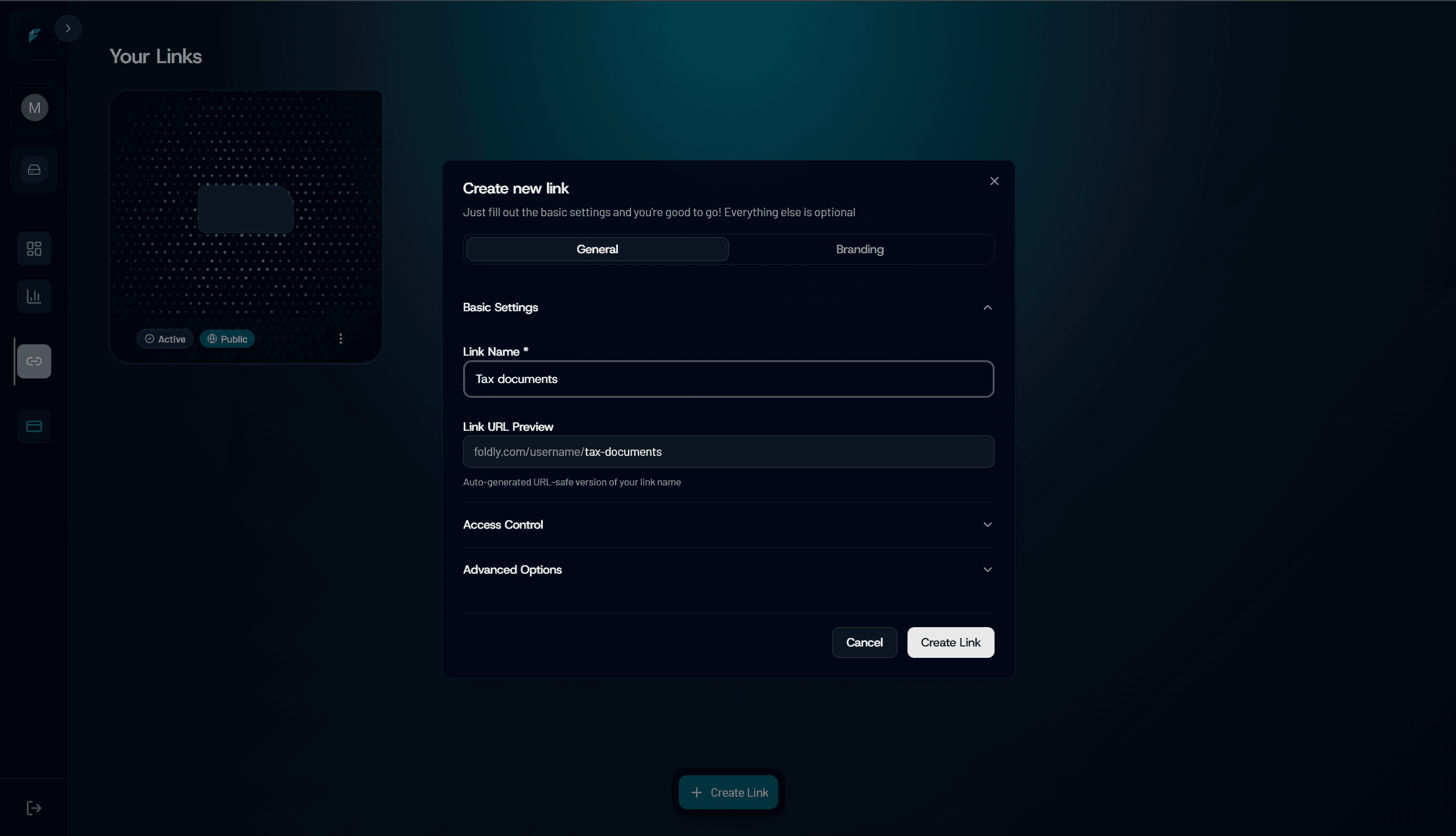Select the links chain sidebar icon
Image resolution: width=1456 pixels, height=836 pixels.
pyautogui.click(x=35, y=361)
